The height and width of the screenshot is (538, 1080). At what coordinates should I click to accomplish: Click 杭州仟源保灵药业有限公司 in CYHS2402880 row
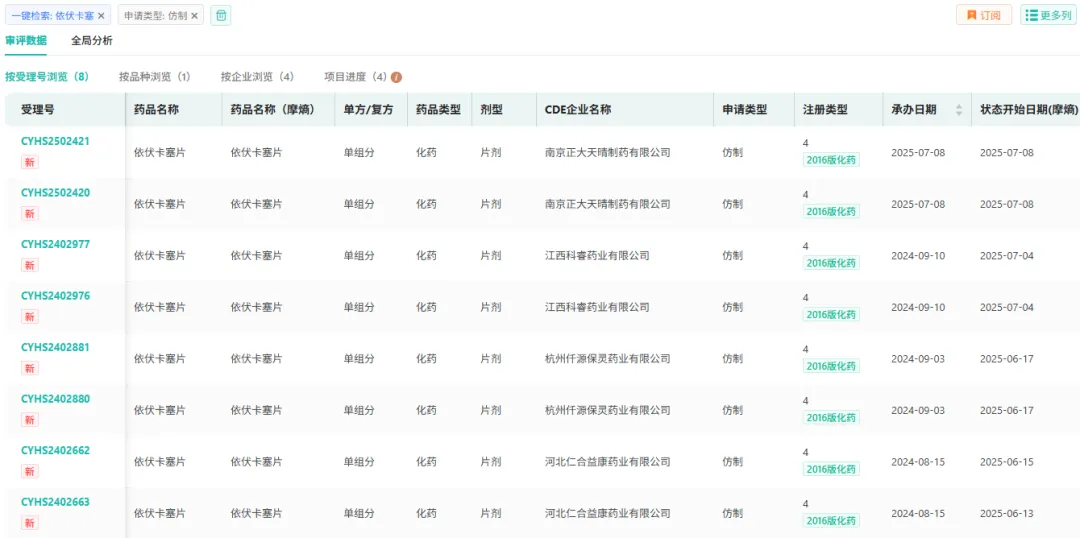click(607, 410)
